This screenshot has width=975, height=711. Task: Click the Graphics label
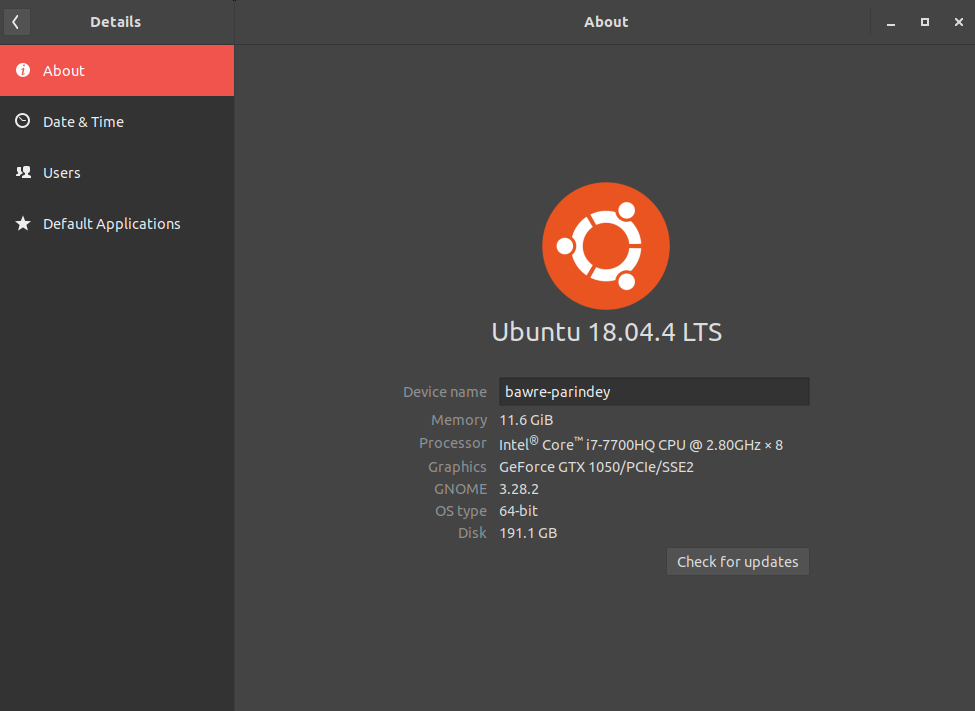point(457,467)
